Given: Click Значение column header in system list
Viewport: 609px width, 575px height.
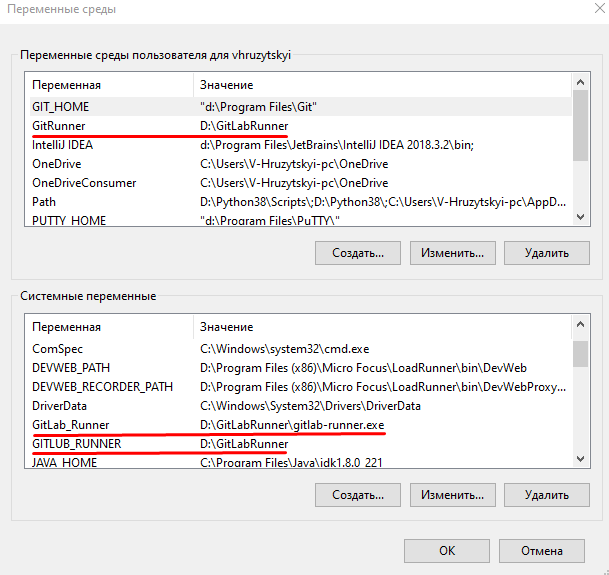Looking at the screenshot, I should coord(383,327).
